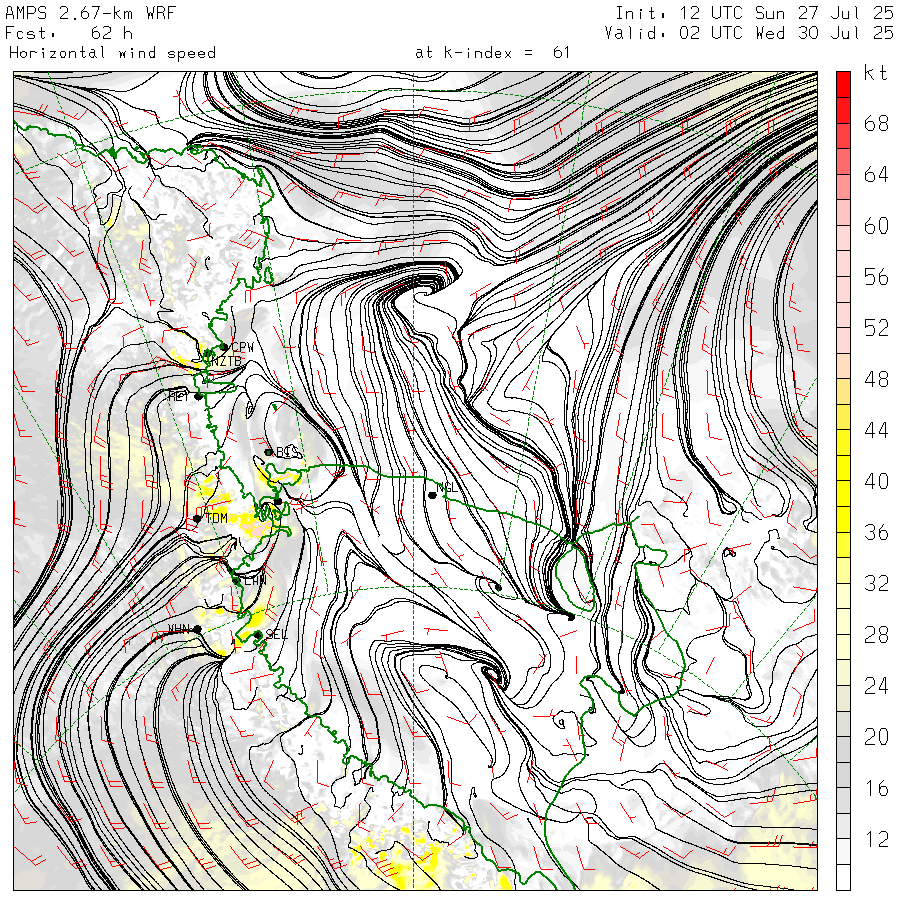The height and width of the screenshot is (900, 900).
Task: Click the '64' color bar scale label
Action: (876, 174)
